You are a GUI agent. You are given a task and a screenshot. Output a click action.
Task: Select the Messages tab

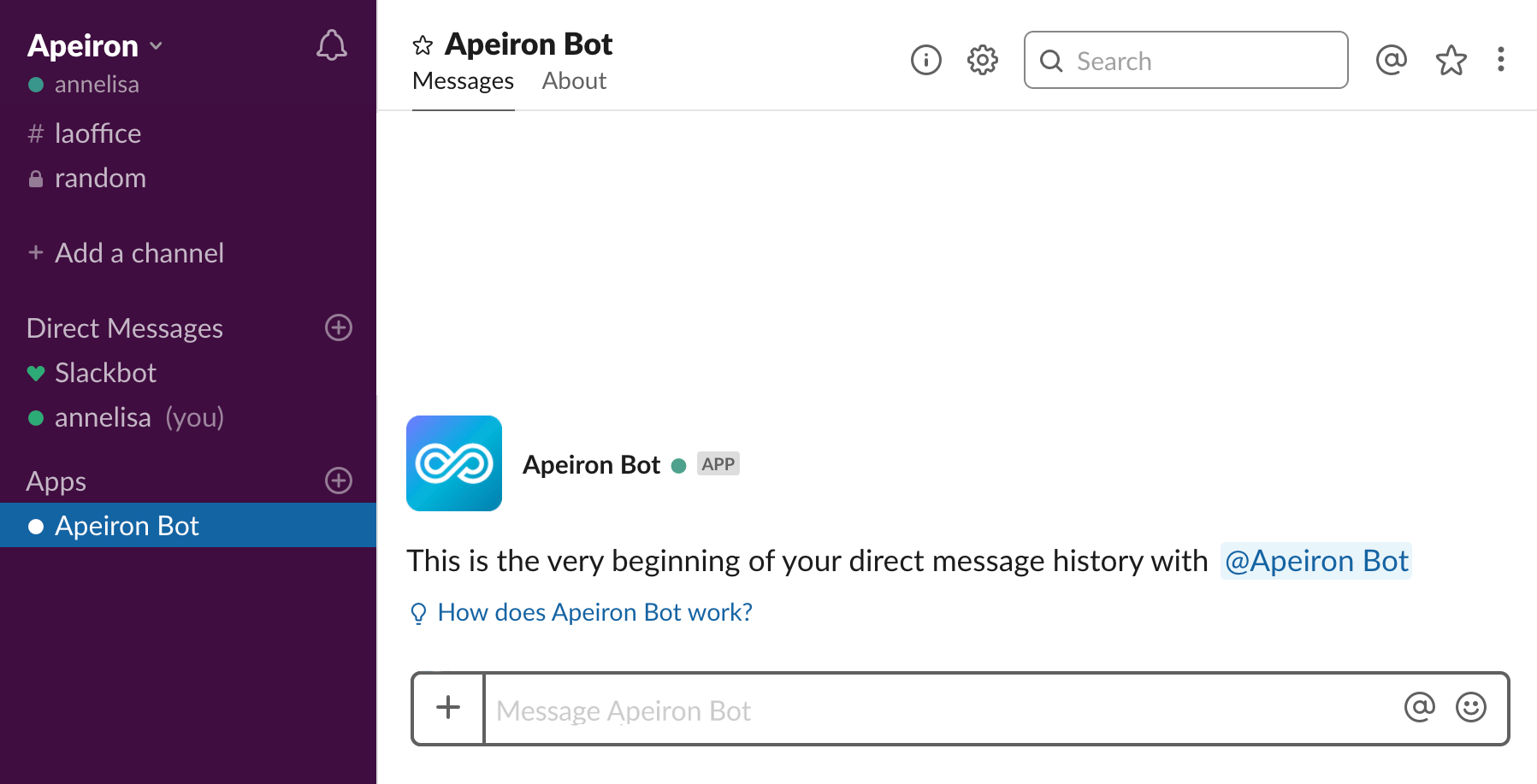[463, 81]
